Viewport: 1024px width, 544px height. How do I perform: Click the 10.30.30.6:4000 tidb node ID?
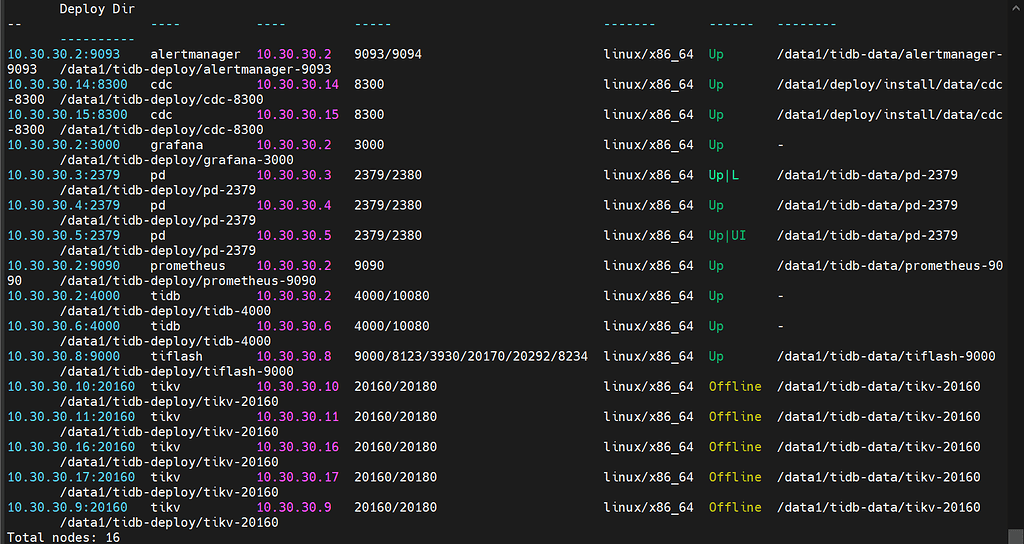coord(63,326)
